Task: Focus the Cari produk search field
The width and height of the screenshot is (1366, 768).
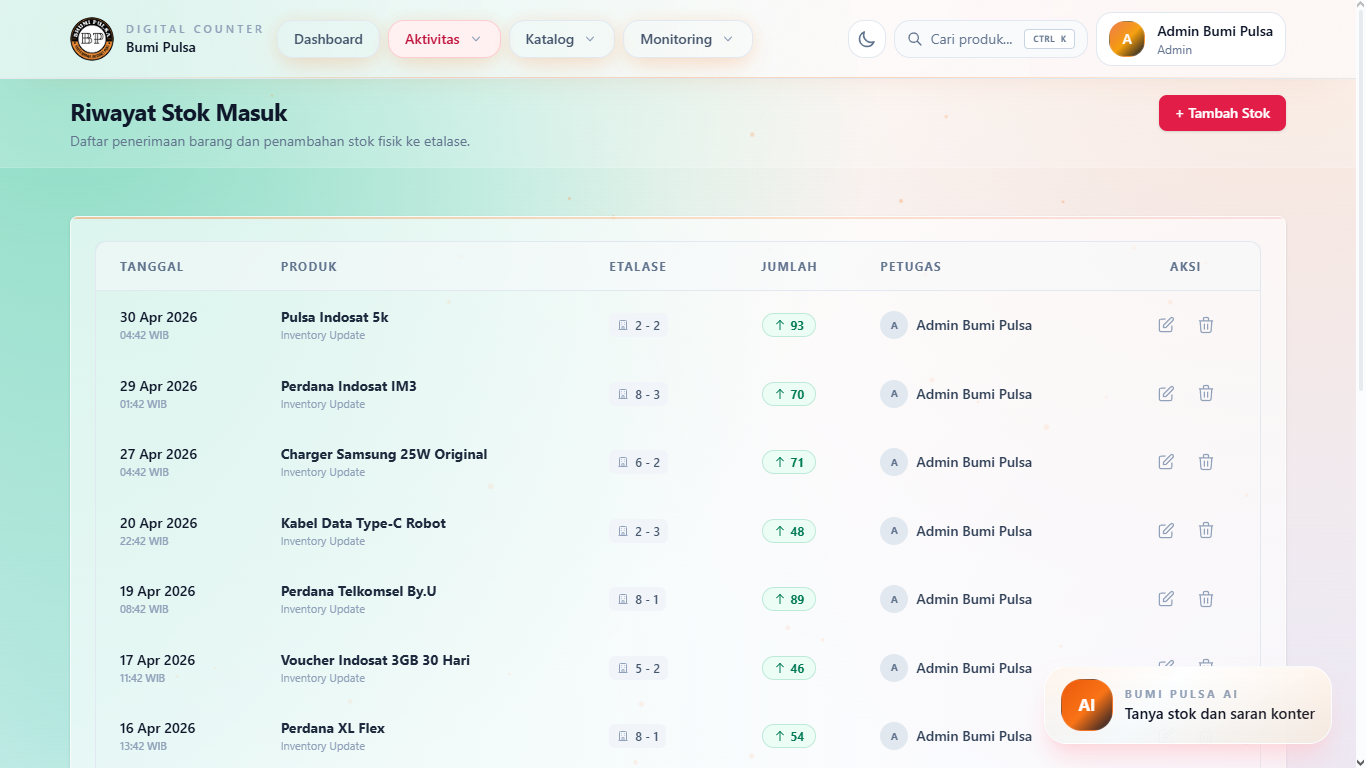Action: tap(990, 39)
